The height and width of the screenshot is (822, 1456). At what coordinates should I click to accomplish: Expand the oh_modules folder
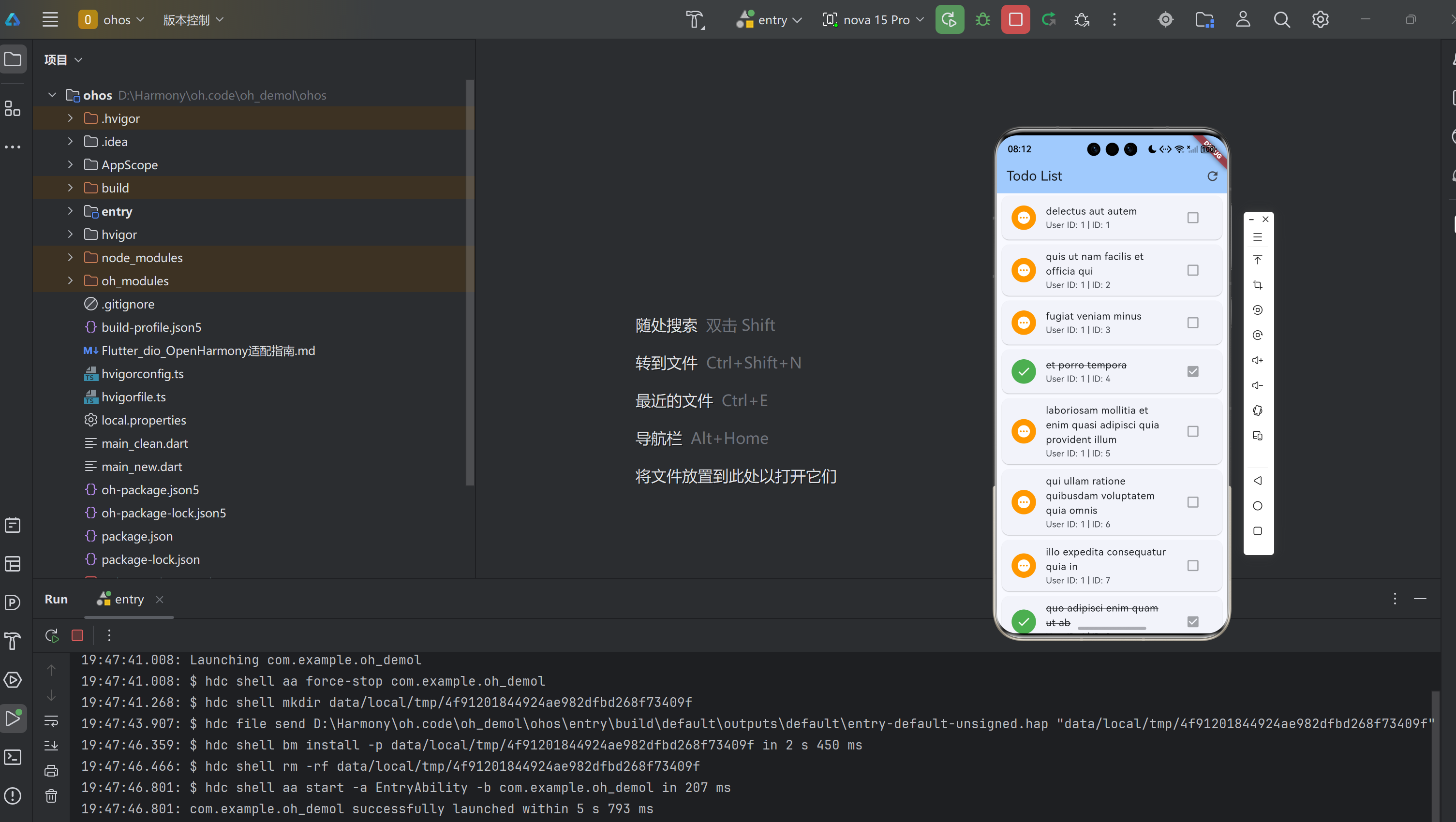70,281
